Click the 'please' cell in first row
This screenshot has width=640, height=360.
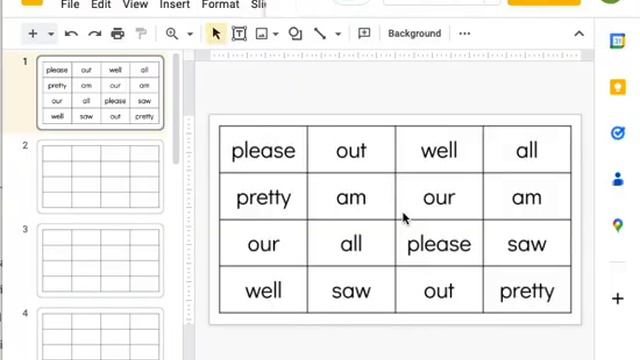pos(264,150)
